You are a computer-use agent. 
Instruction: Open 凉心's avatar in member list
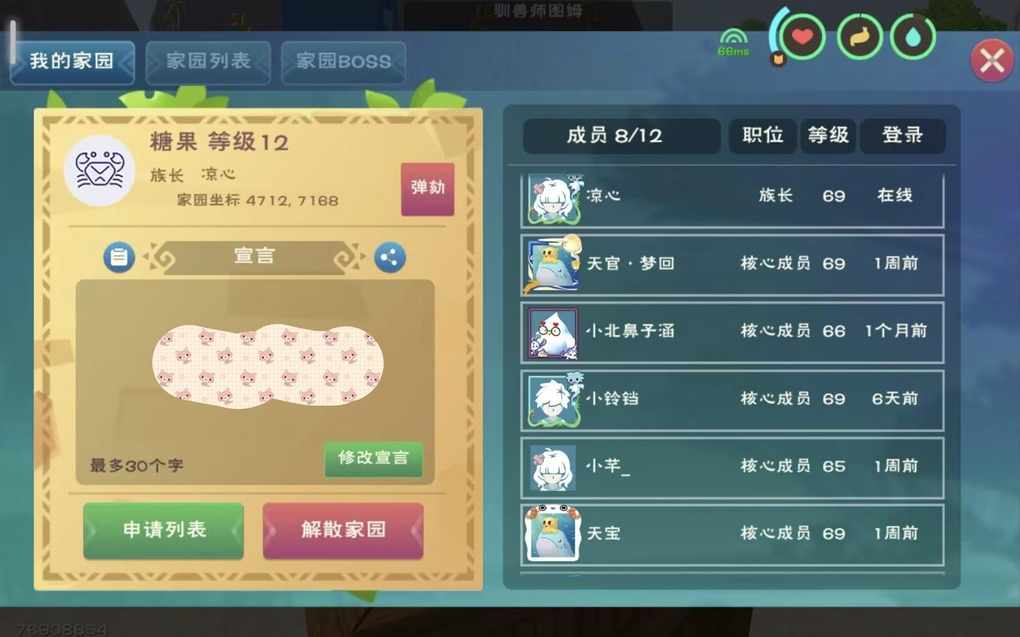point(554,199)
